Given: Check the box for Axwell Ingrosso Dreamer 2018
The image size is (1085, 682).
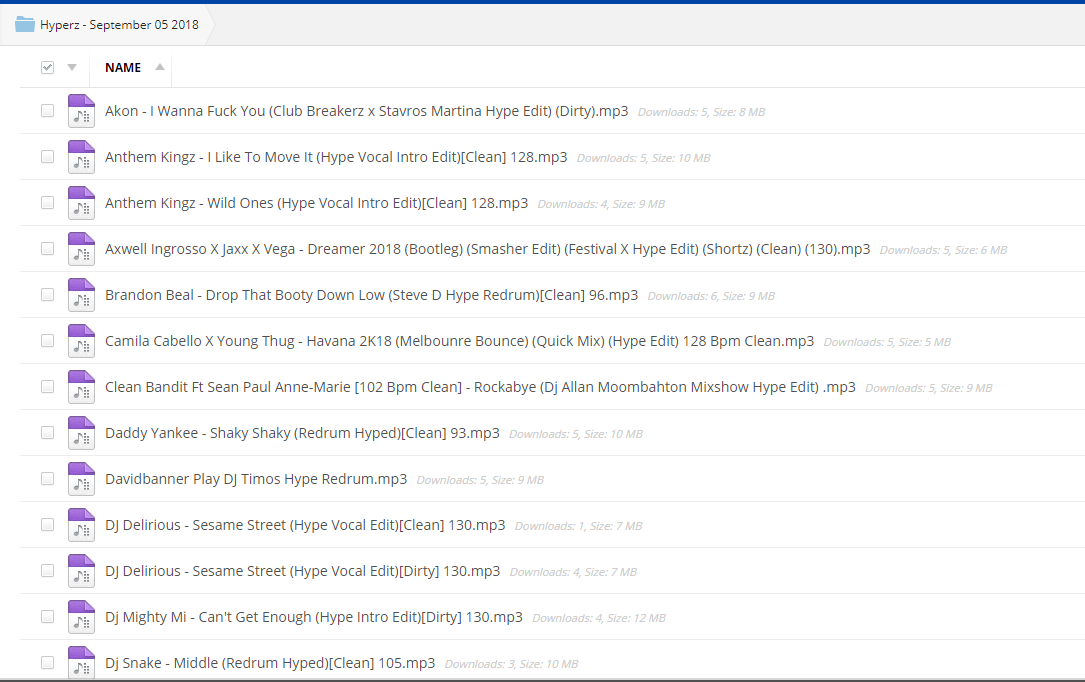Looking at the screenshot, I should click(x=47, y=248).
